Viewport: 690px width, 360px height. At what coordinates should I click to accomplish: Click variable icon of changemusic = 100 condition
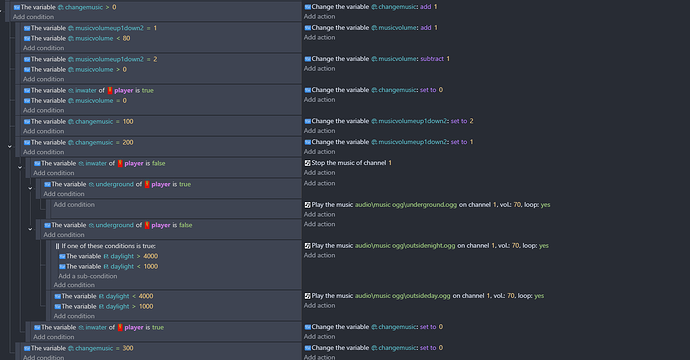[27, 122]
